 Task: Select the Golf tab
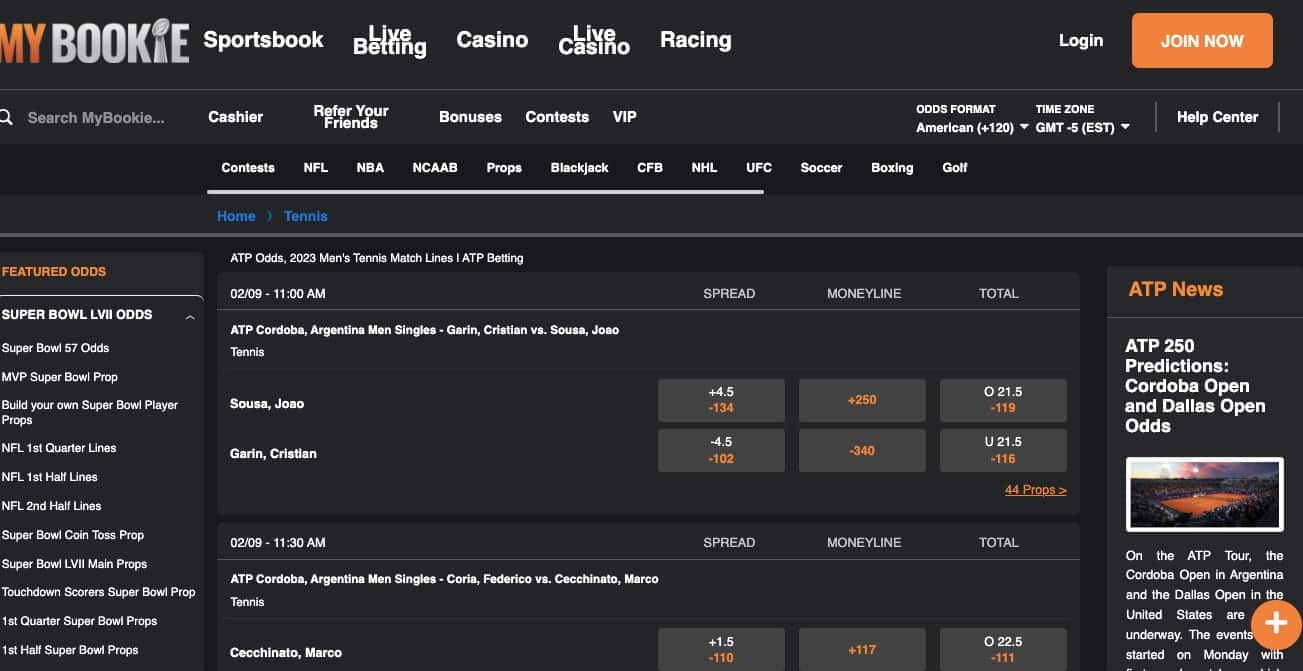(955, 168)
